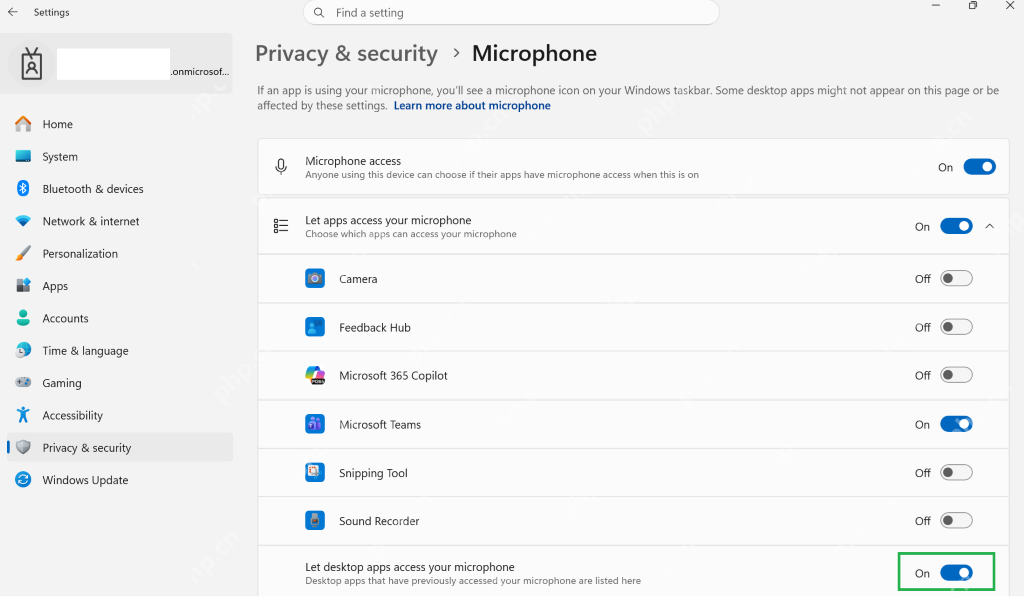The width and height of the screenshot is (1024, 598).
Task: Click the Sound Recorder app icon
Action: (x=315, y=520)
